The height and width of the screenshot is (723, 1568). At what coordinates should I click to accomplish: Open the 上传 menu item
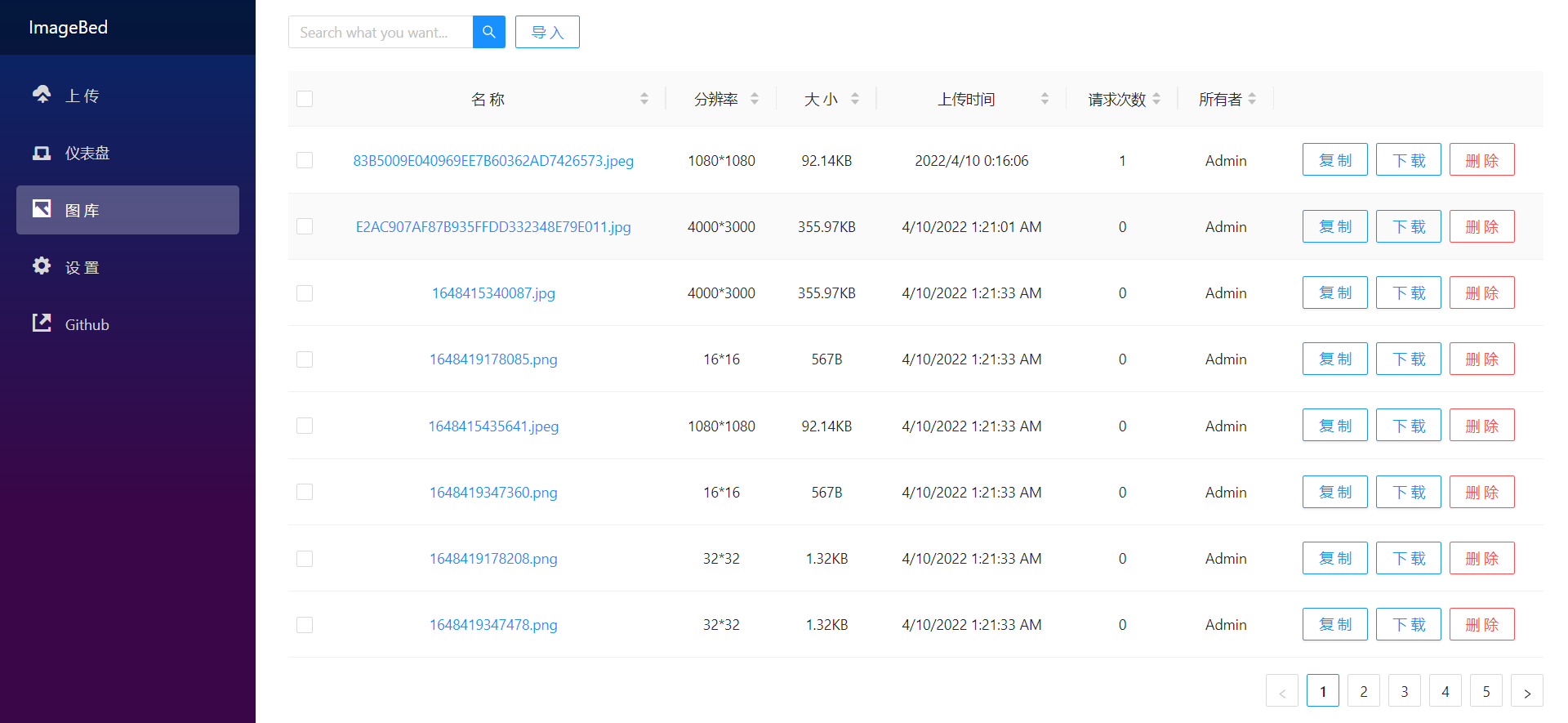pyautogui.click(x=127, y=96)
